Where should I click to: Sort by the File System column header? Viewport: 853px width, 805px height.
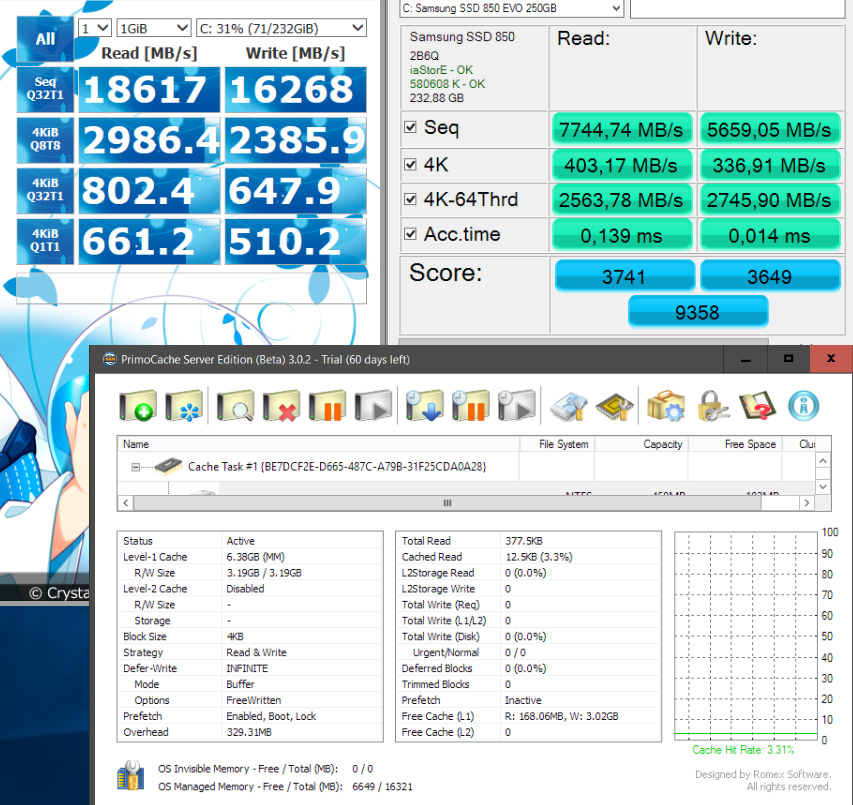coord(558,444)
